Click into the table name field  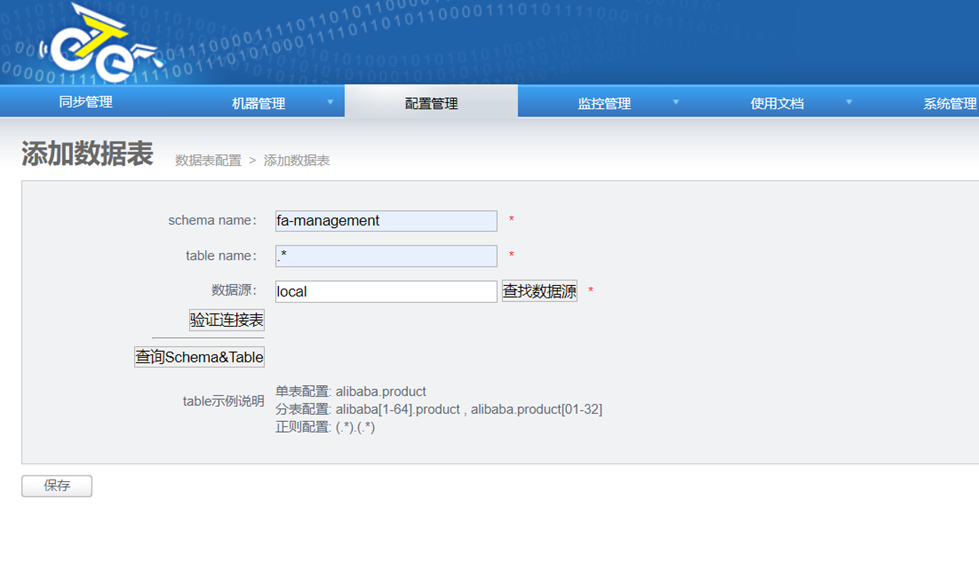(x=386, y=256)
